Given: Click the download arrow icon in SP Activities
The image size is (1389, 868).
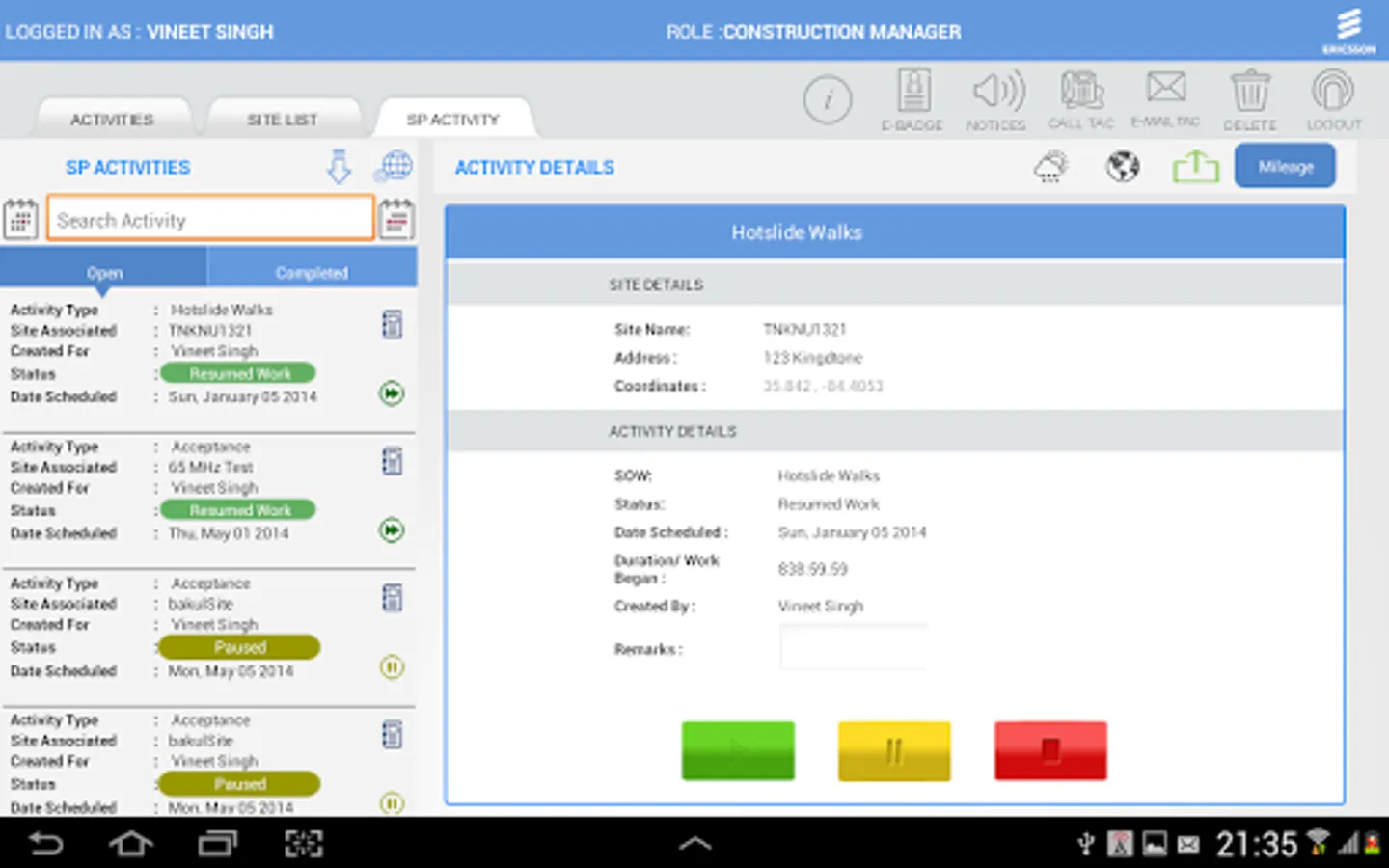Looking at the screenshot, I should point(339,167).
